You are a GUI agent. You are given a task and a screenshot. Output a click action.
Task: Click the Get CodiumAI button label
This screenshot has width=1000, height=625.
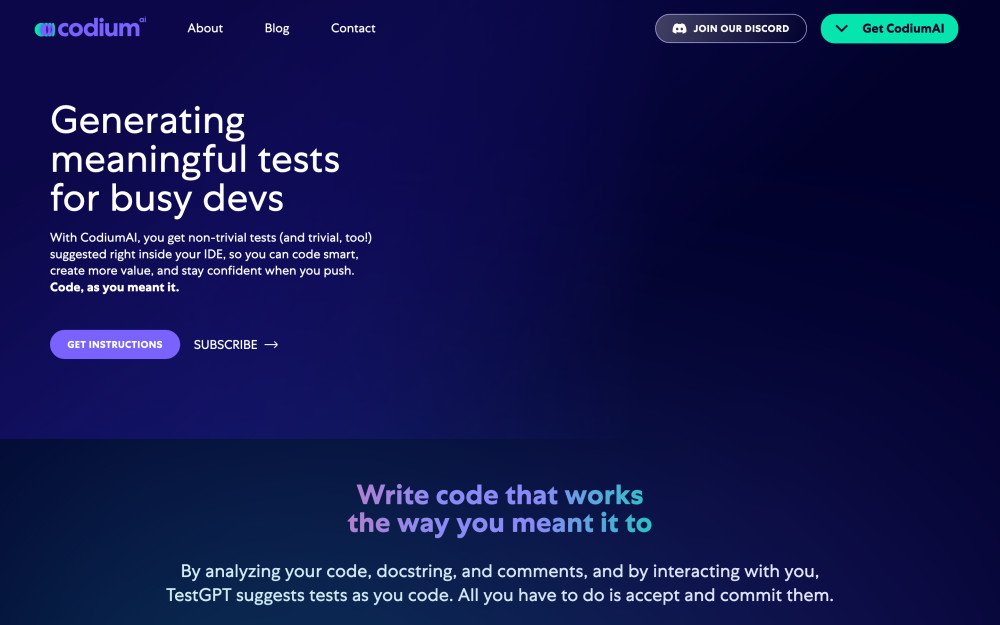click(902, 29)
